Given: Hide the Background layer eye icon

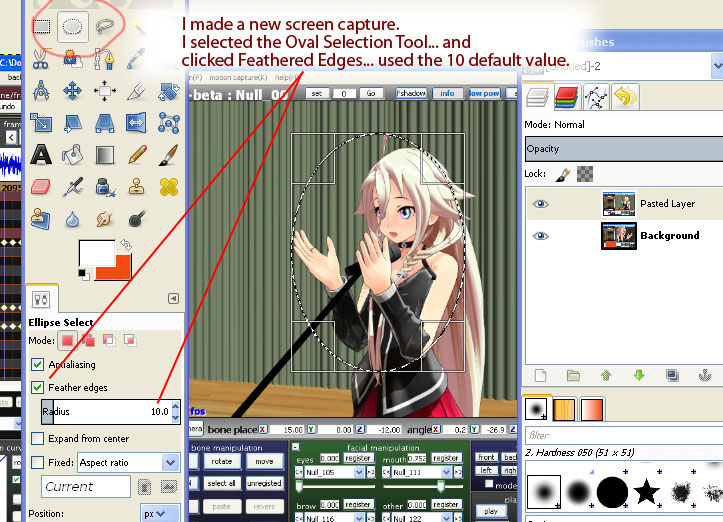Looking at the screenshot, I should (540, 236).
